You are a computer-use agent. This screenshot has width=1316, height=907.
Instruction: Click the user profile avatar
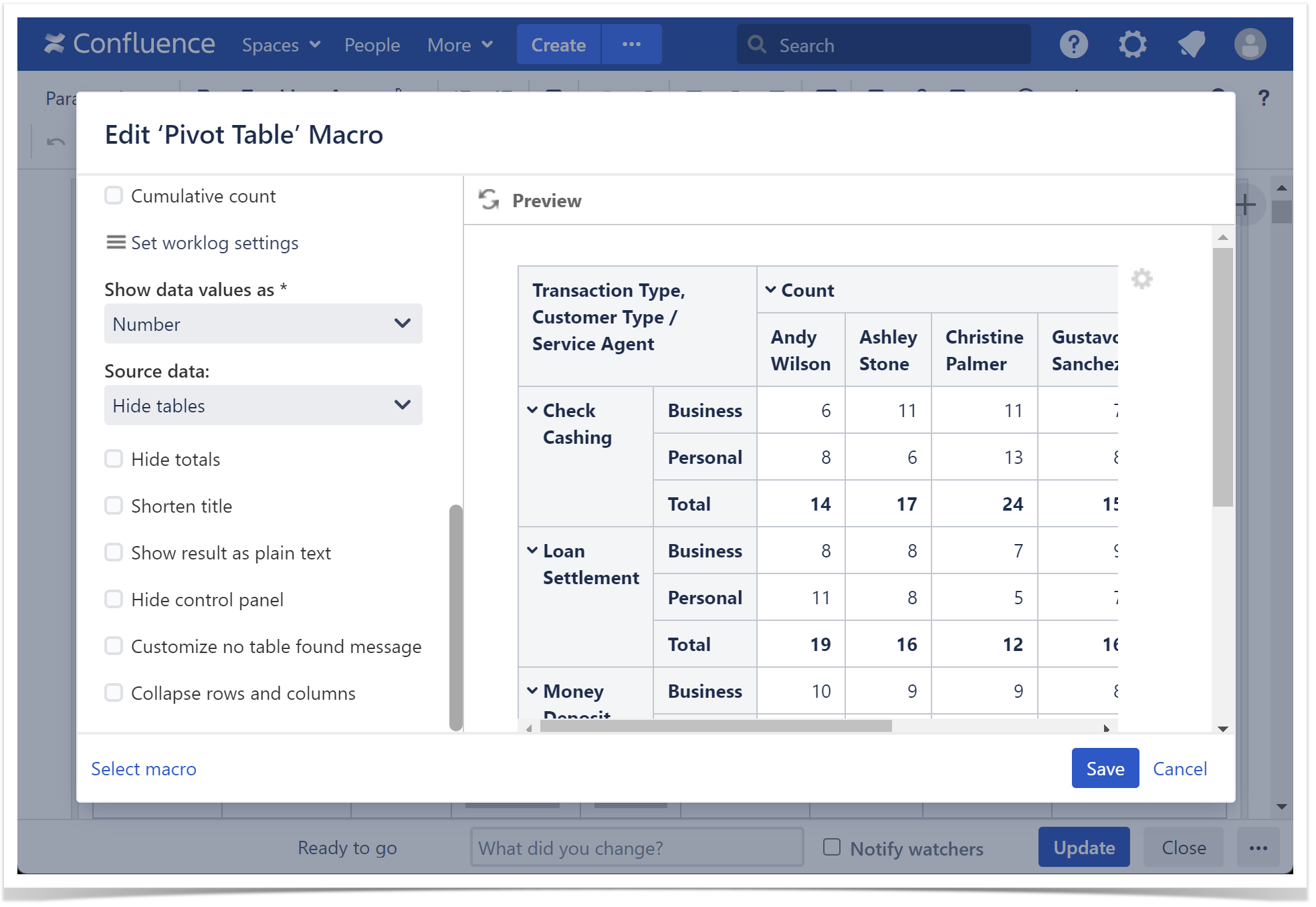[x=1249, y=45]
